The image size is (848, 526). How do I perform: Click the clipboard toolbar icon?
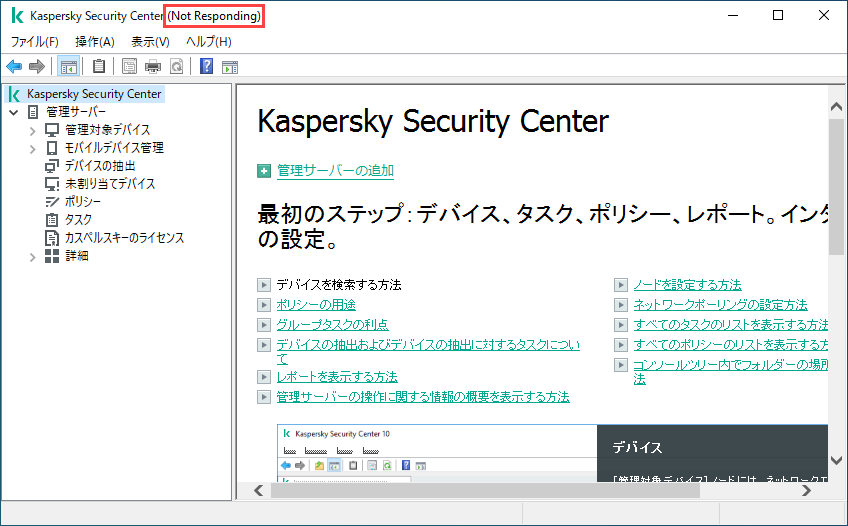click(98, 66)
